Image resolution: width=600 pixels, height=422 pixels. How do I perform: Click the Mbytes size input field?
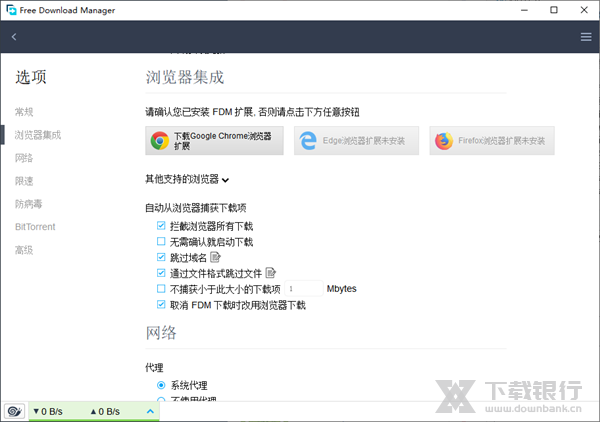point(304,288)
